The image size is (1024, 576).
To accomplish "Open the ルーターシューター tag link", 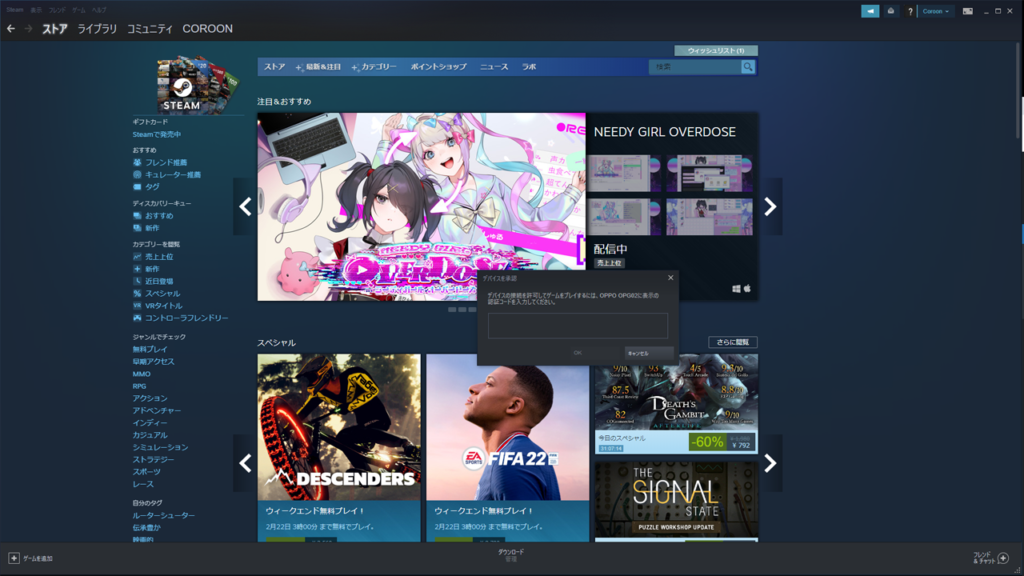I will tap(163, 516).
